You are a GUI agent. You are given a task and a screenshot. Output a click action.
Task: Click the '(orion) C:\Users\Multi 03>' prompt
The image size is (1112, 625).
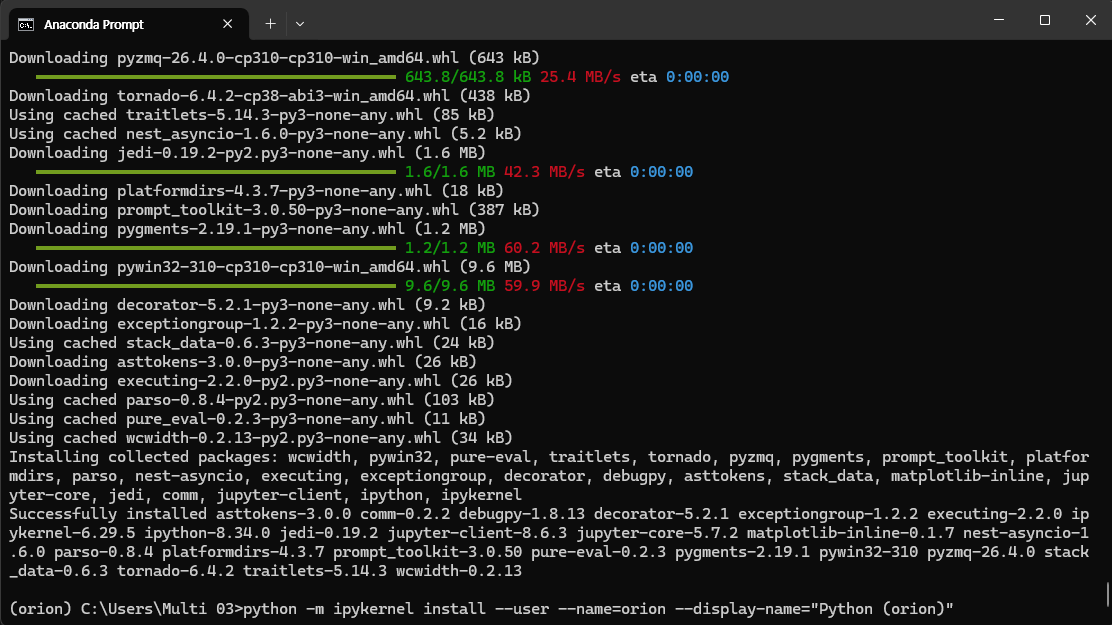click(x=126, y=609)
